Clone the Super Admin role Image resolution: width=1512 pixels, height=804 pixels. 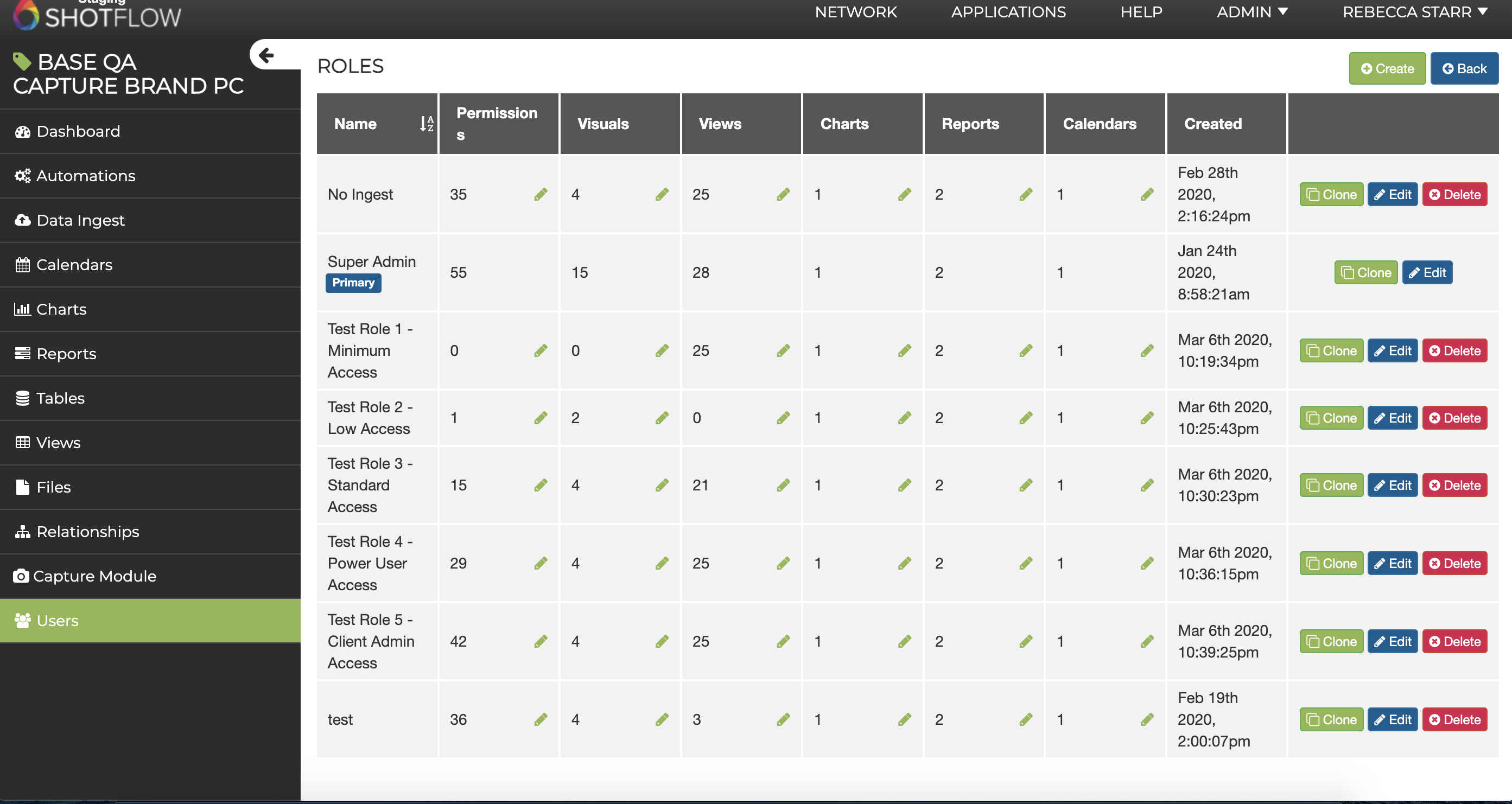[1365, 273]
